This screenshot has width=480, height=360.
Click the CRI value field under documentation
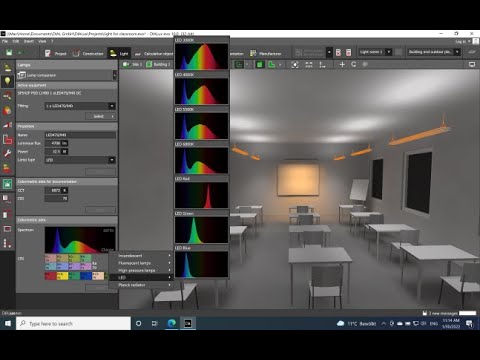pos(56,199)
